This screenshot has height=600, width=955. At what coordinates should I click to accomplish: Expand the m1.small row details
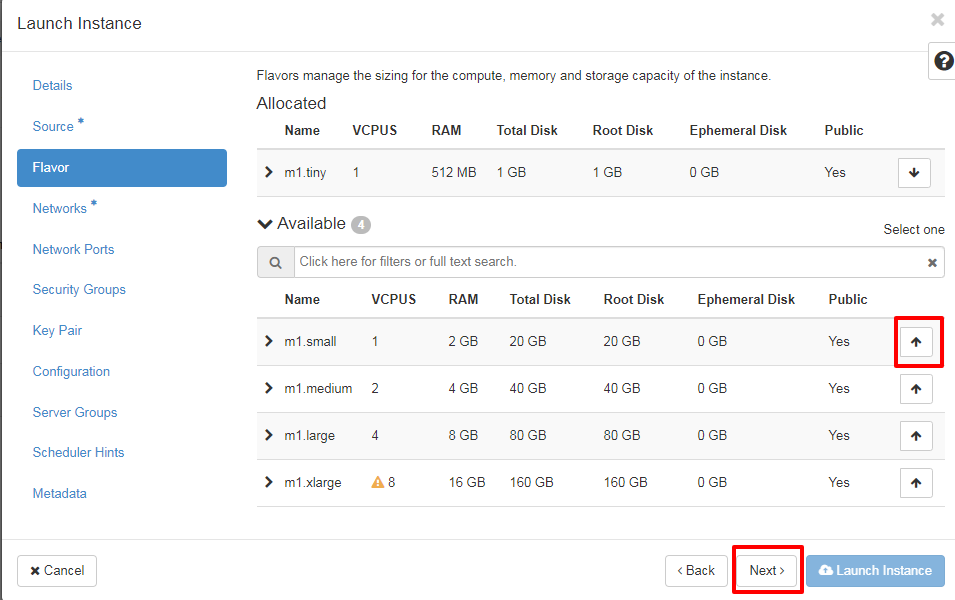tap(269, 341)
